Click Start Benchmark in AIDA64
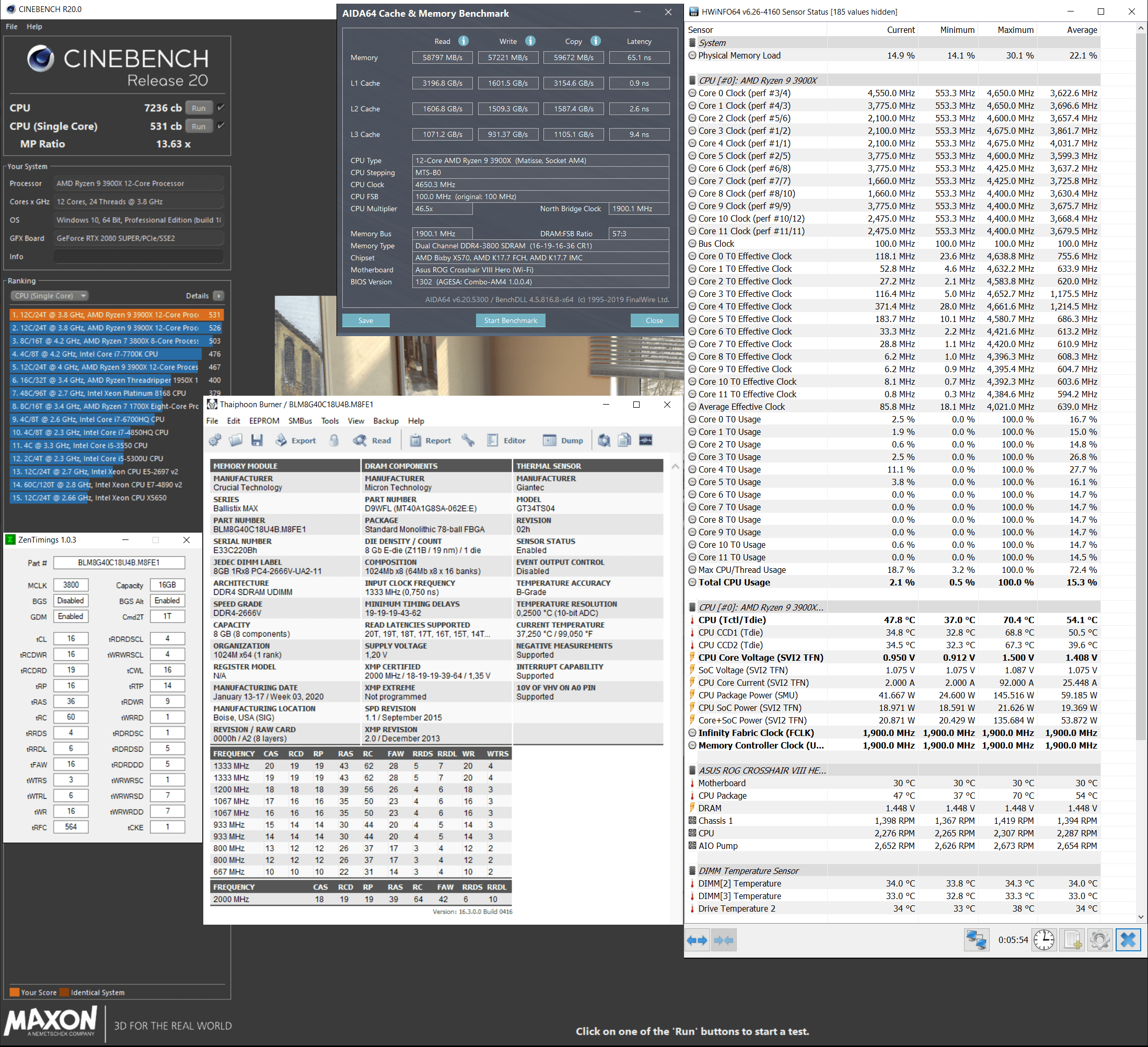This screenshot has height=1047, width=1148. point(511,320)
